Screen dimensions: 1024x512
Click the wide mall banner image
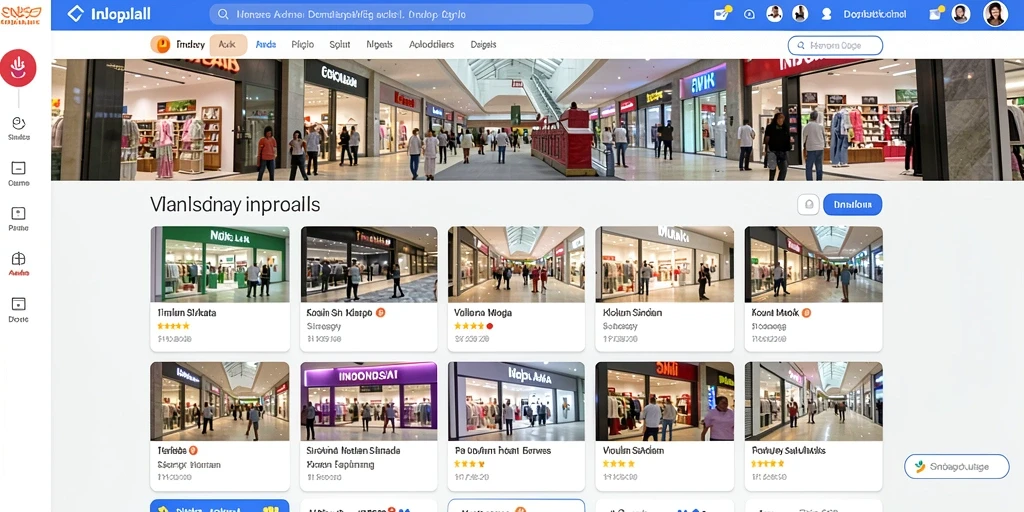tap(537, 120)
